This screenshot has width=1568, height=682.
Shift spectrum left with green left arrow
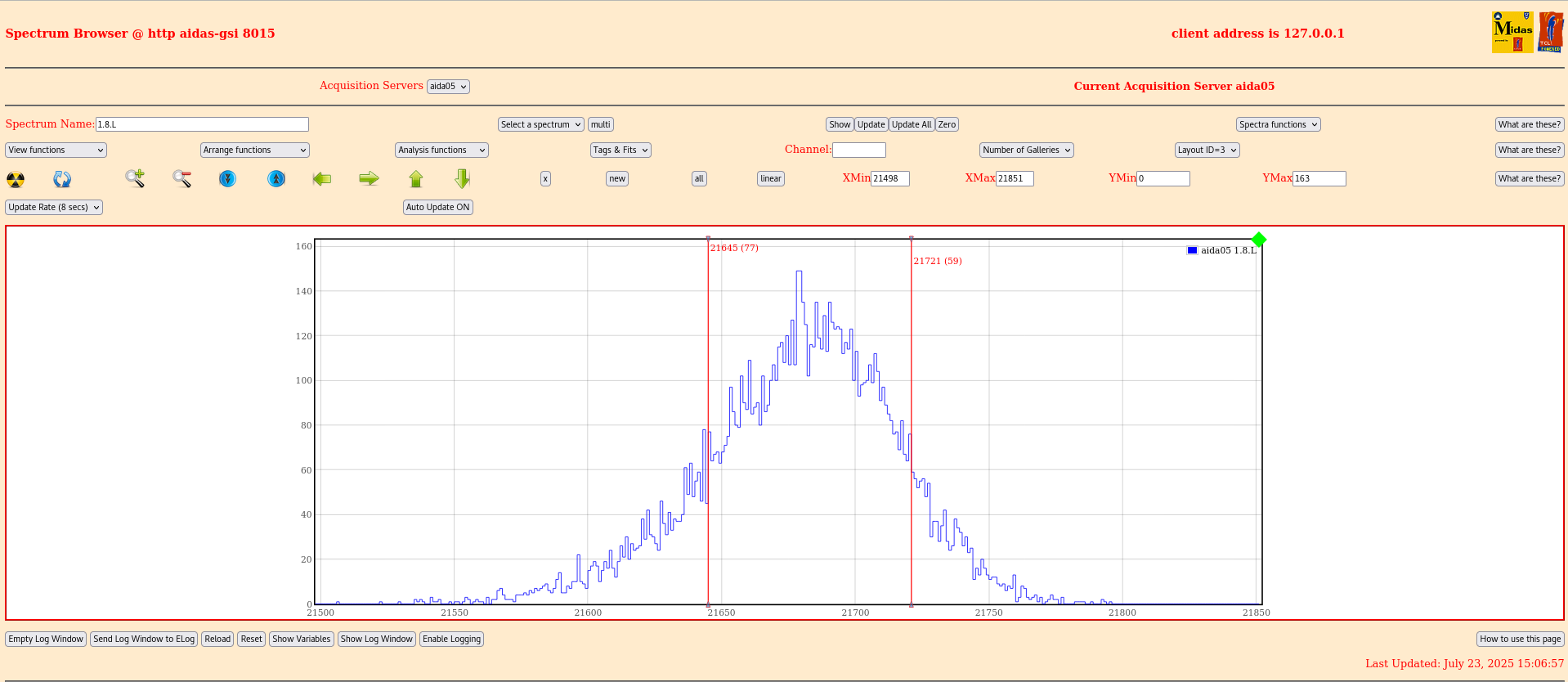pyautogui.click(x=322, y=178)
